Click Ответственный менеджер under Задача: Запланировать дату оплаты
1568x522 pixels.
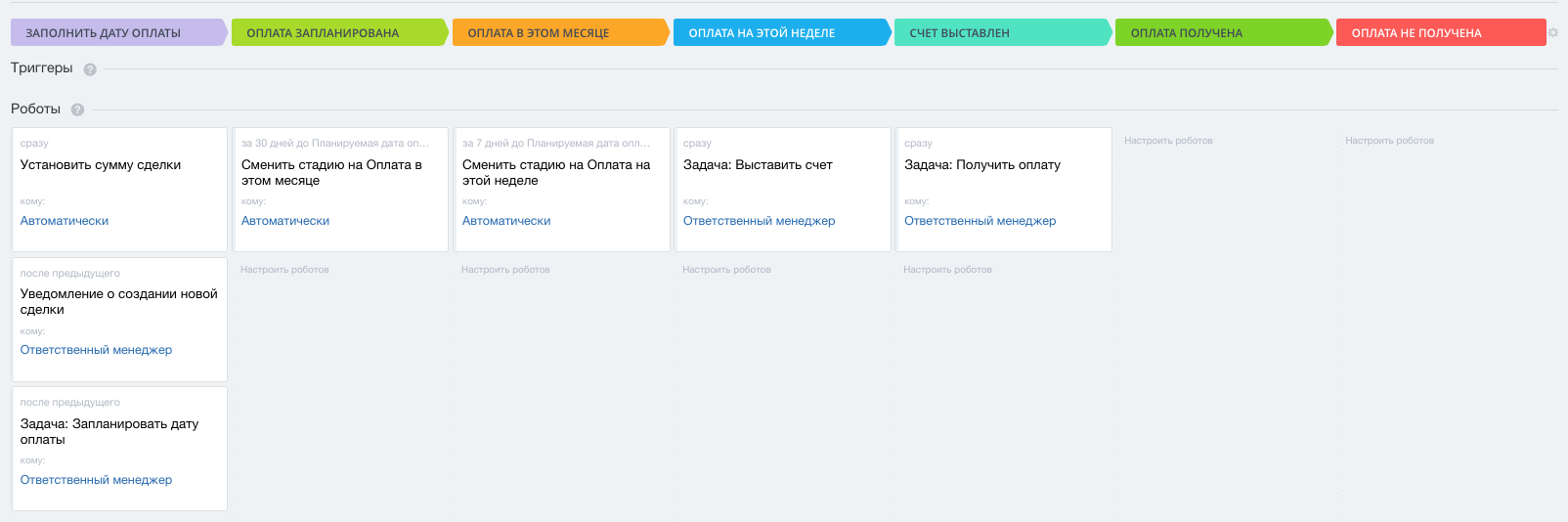pos(96,480)
